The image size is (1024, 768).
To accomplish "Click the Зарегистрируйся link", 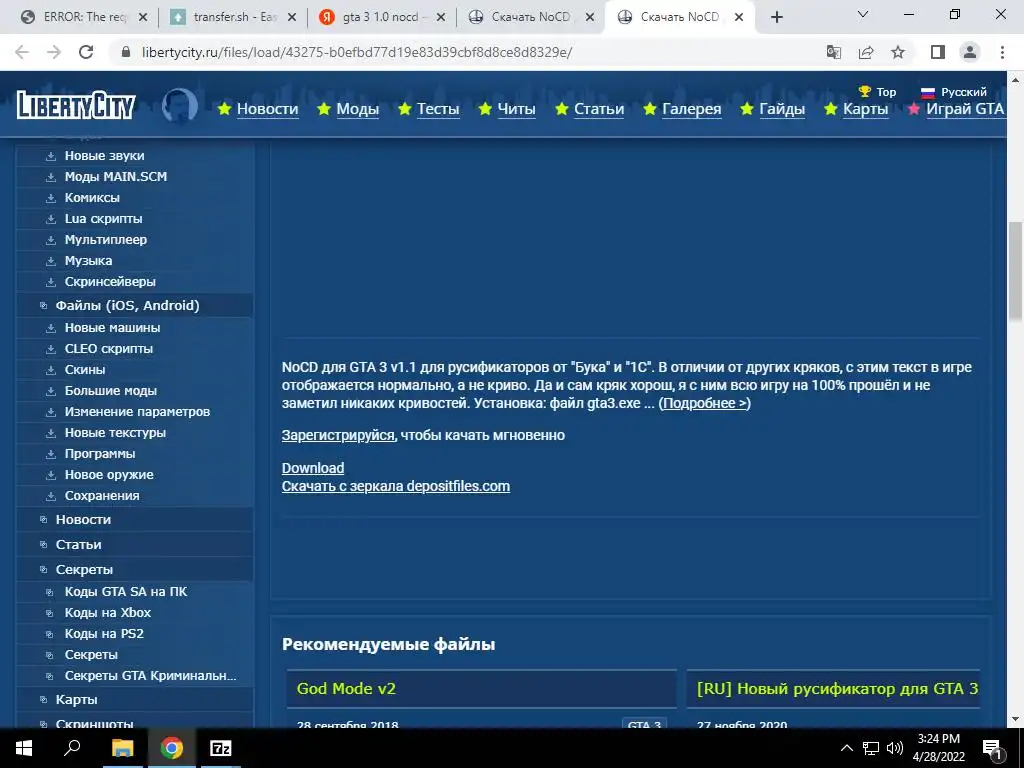I will pos(338,435).
